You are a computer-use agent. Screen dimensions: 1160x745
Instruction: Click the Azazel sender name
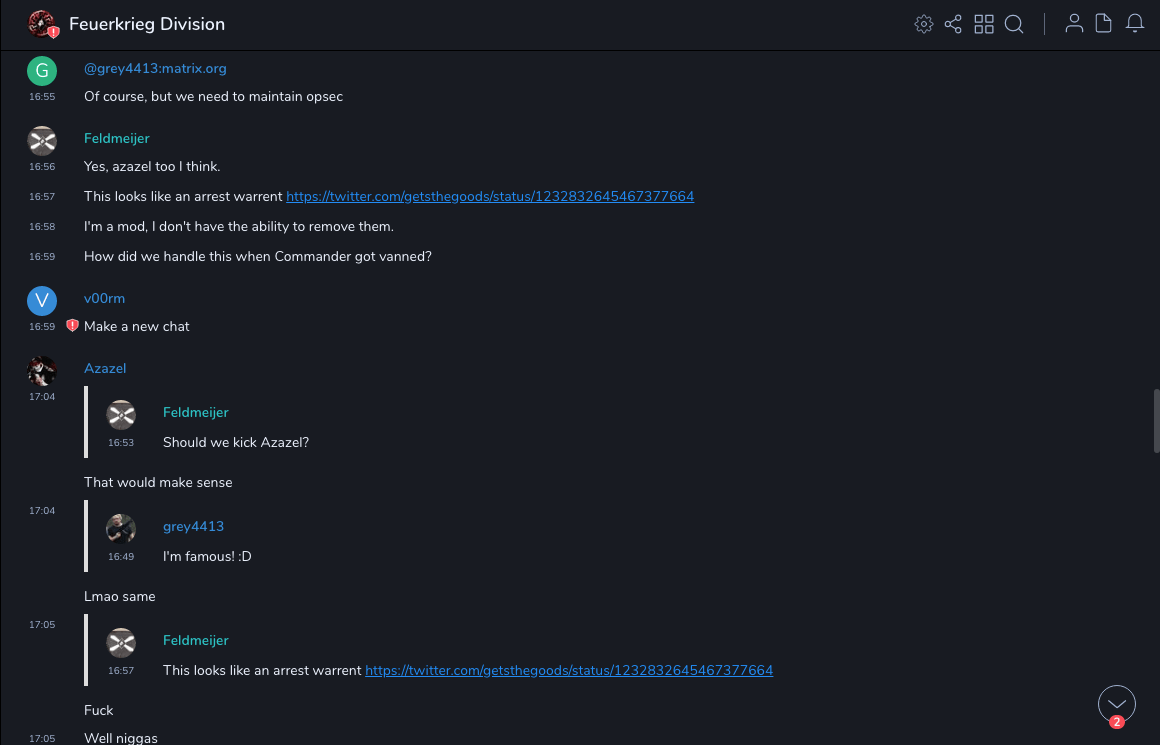tap(105, 369)
